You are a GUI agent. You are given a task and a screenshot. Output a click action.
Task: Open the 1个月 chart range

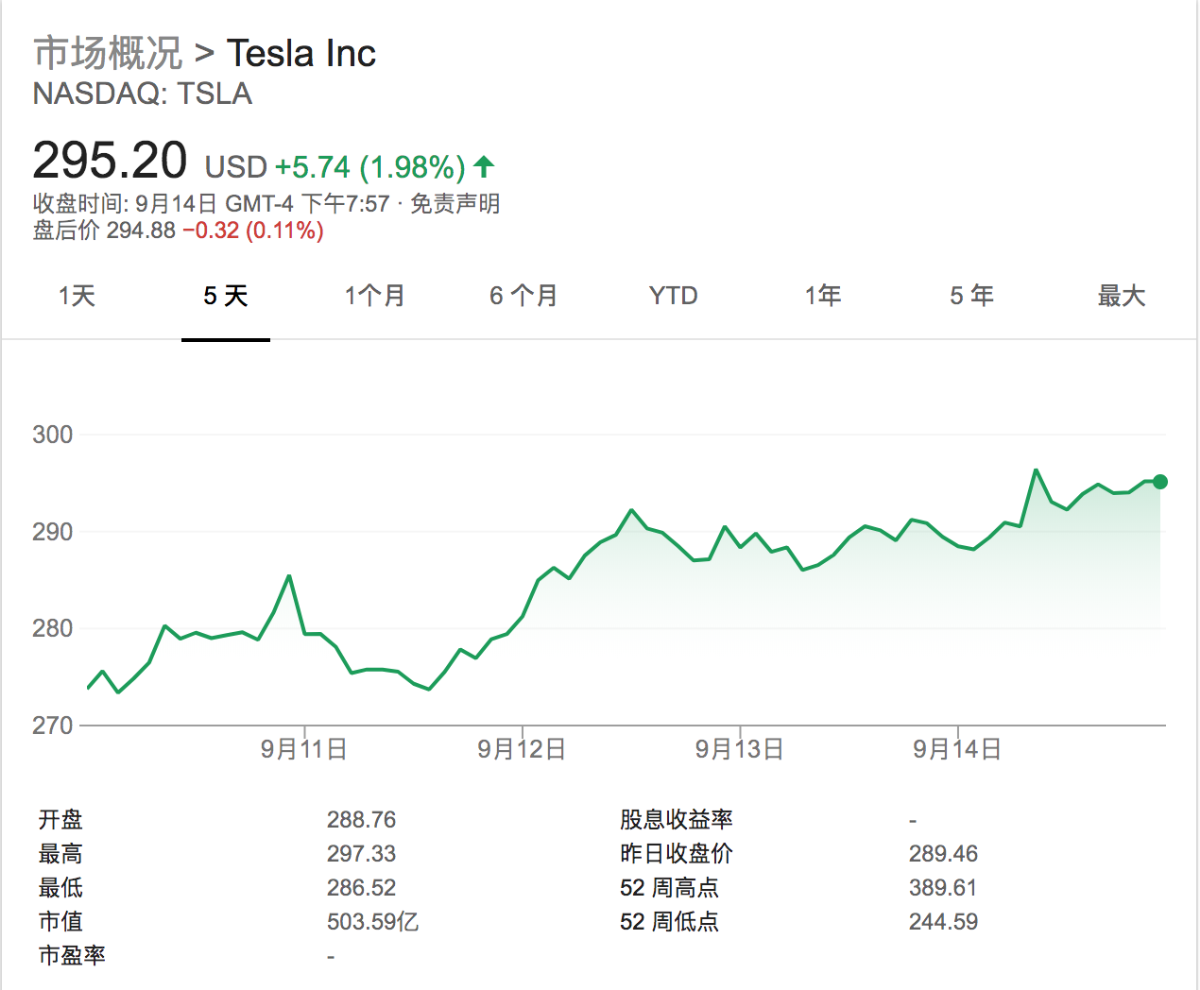point(374,296)
